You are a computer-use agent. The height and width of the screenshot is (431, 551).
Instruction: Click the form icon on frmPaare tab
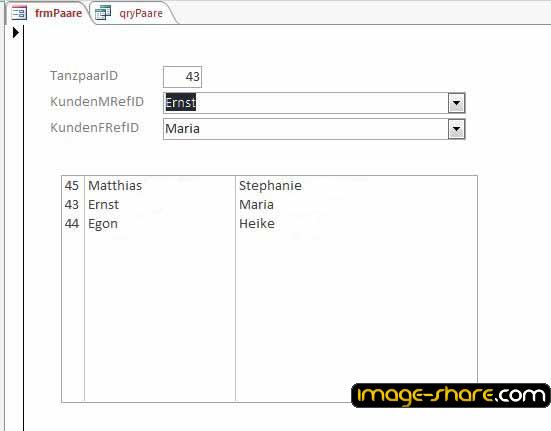point(19,13)
